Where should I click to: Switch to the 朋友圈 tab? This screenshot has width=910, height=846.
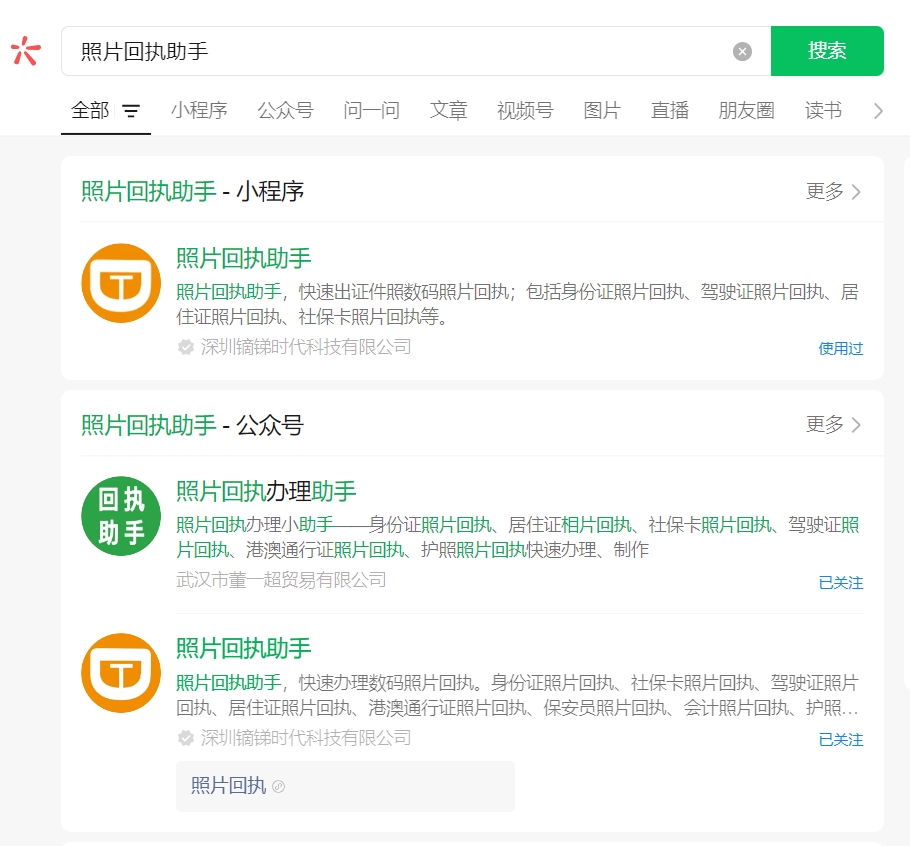pyautogui.click(x=746, y=110)
